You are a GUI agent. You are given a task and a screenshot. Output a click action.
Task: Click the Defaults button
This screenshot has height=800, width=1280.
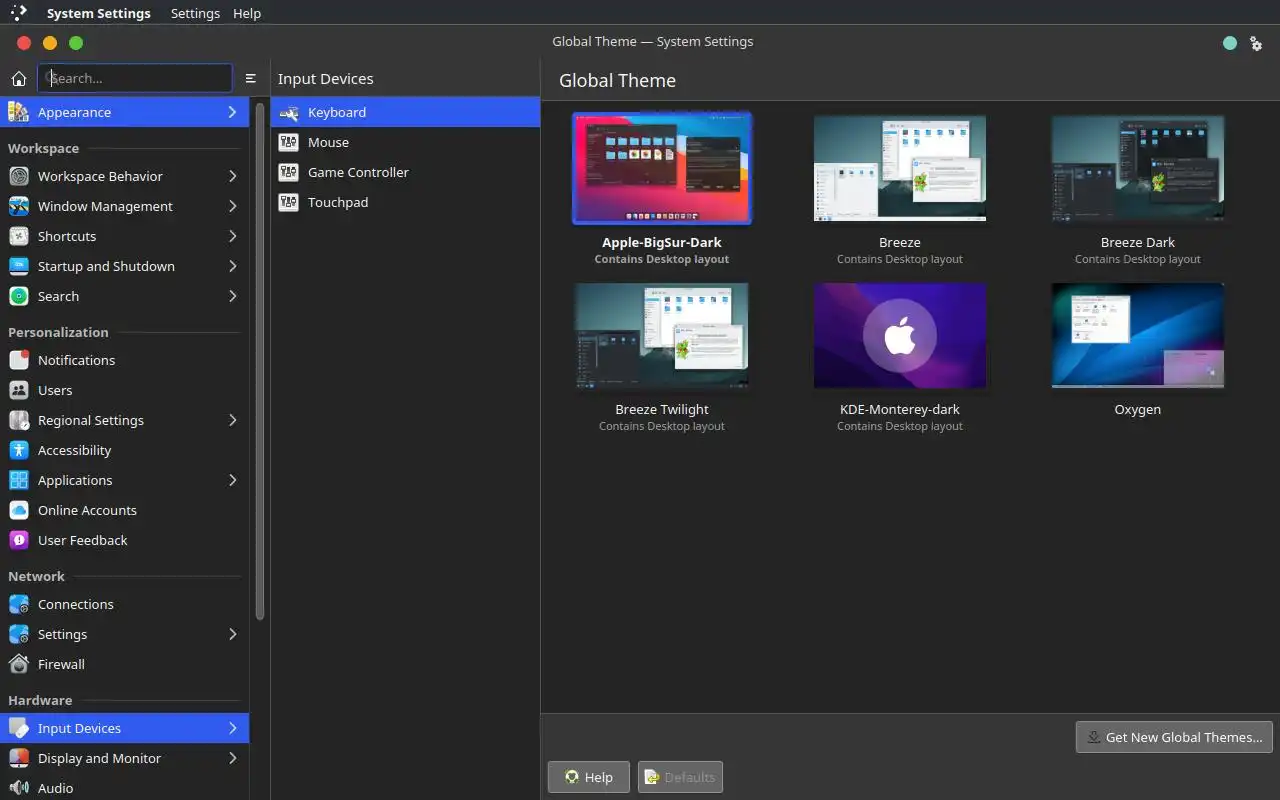pos(680,777)
